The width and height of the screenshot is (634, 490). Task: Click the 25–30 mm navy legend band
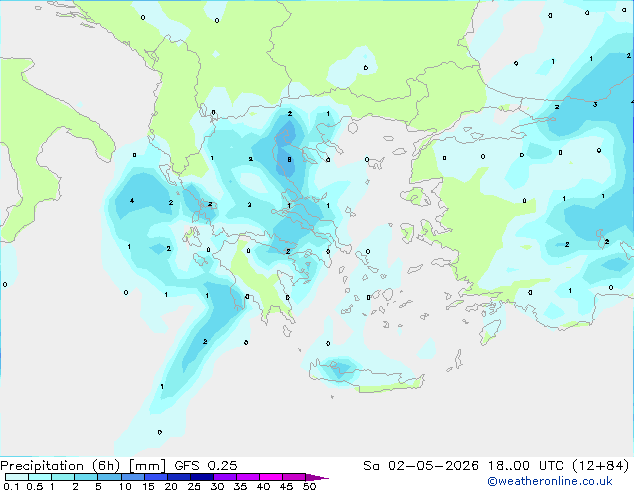coord(202,477)
